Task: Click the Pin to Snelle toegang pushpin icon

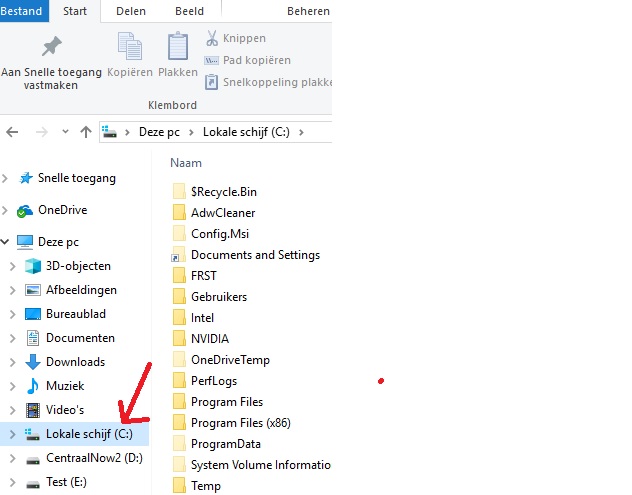Action: (x=52, y=46)
